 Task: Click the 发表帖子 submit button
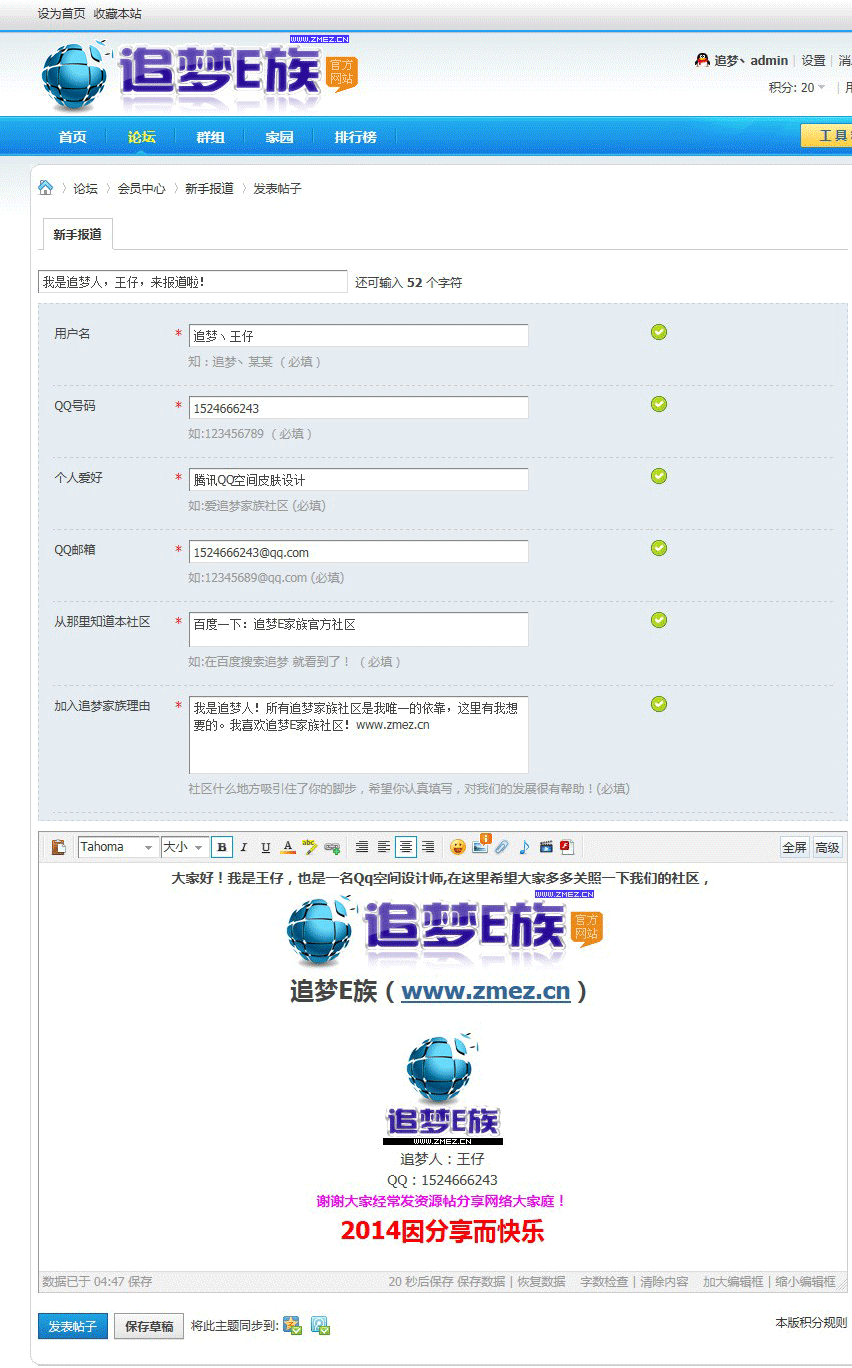73,1326
